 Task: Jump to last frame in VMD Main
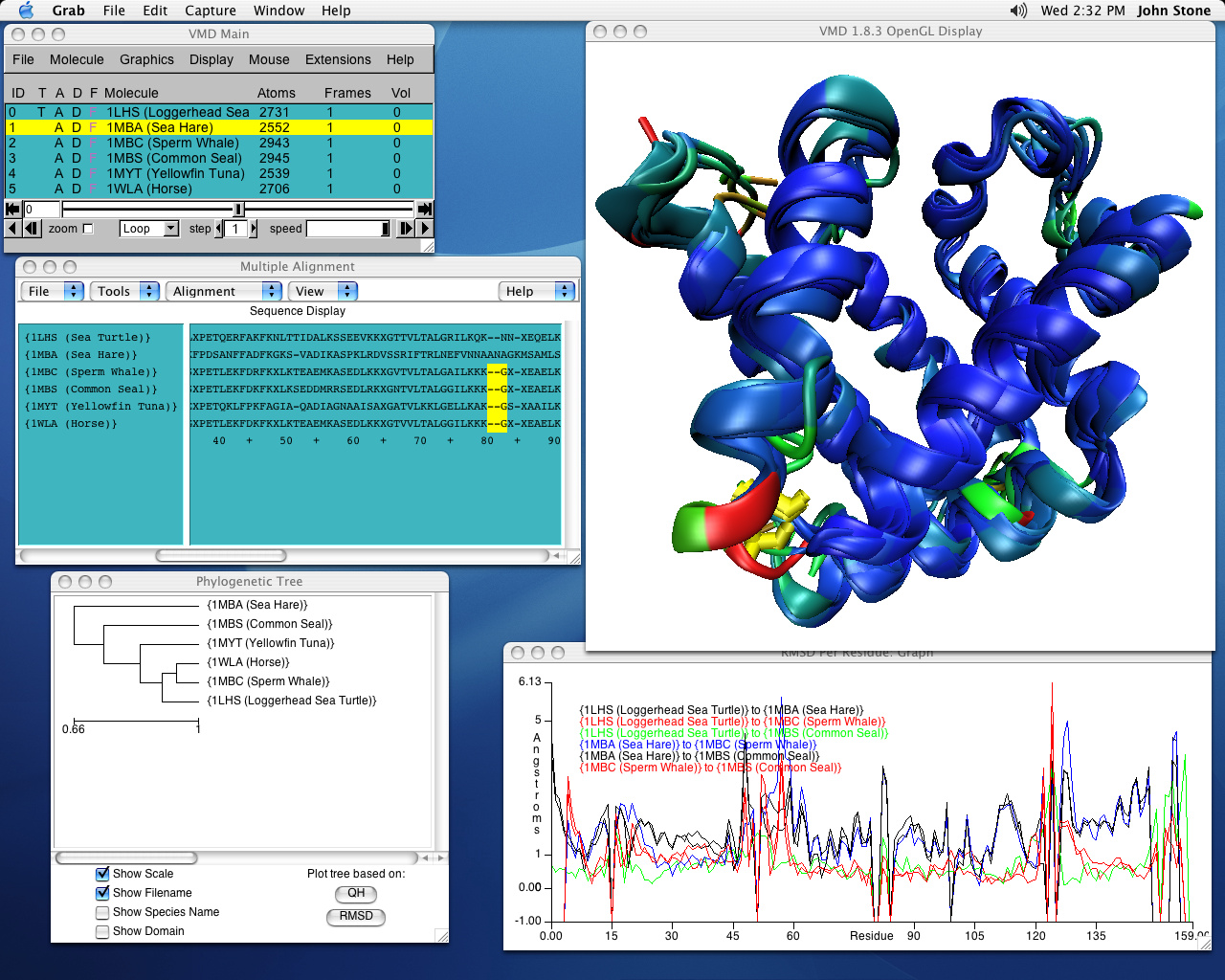point(425,210)
